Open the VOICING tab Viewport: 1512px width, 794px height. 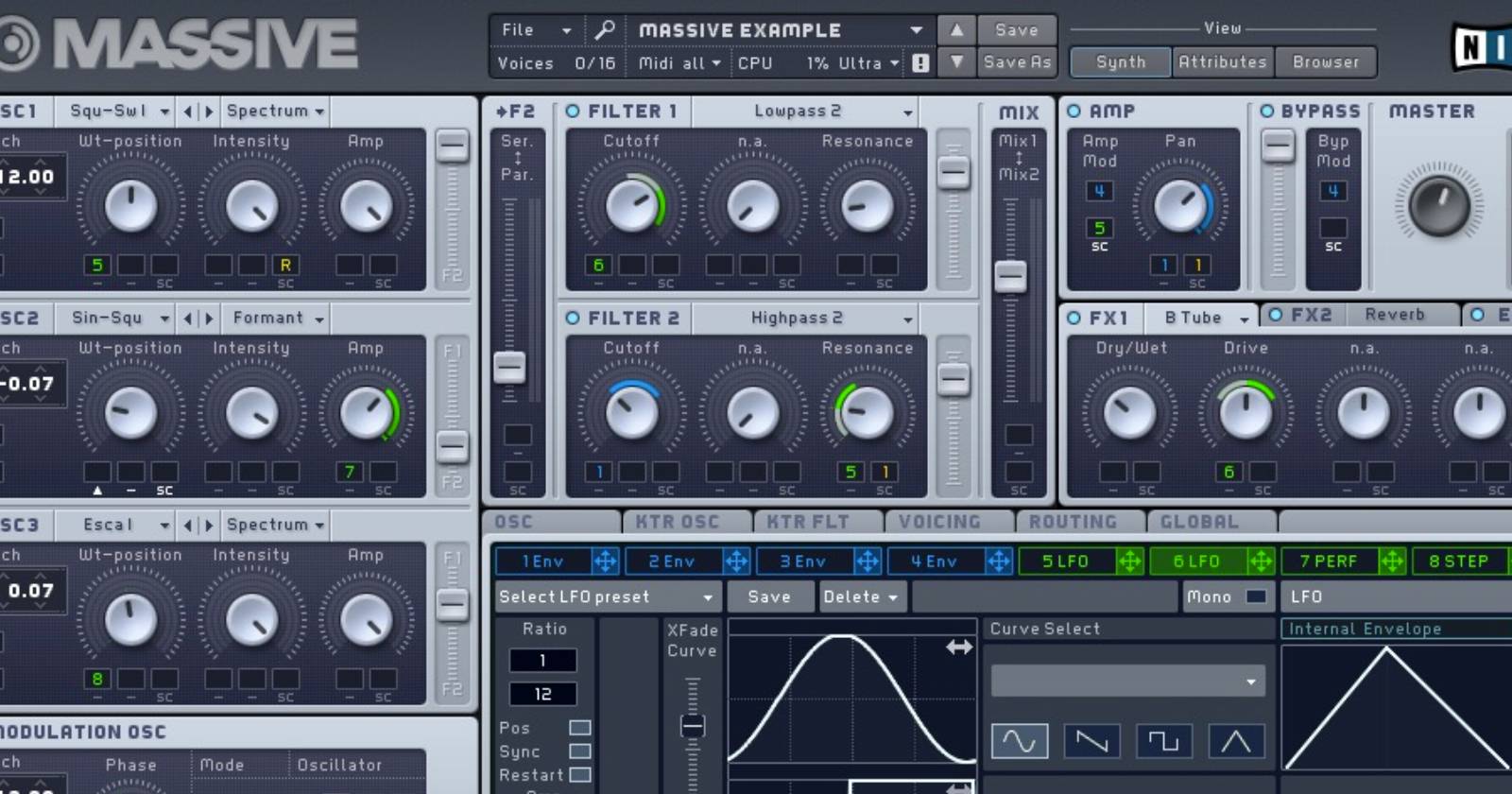point(948,522)
